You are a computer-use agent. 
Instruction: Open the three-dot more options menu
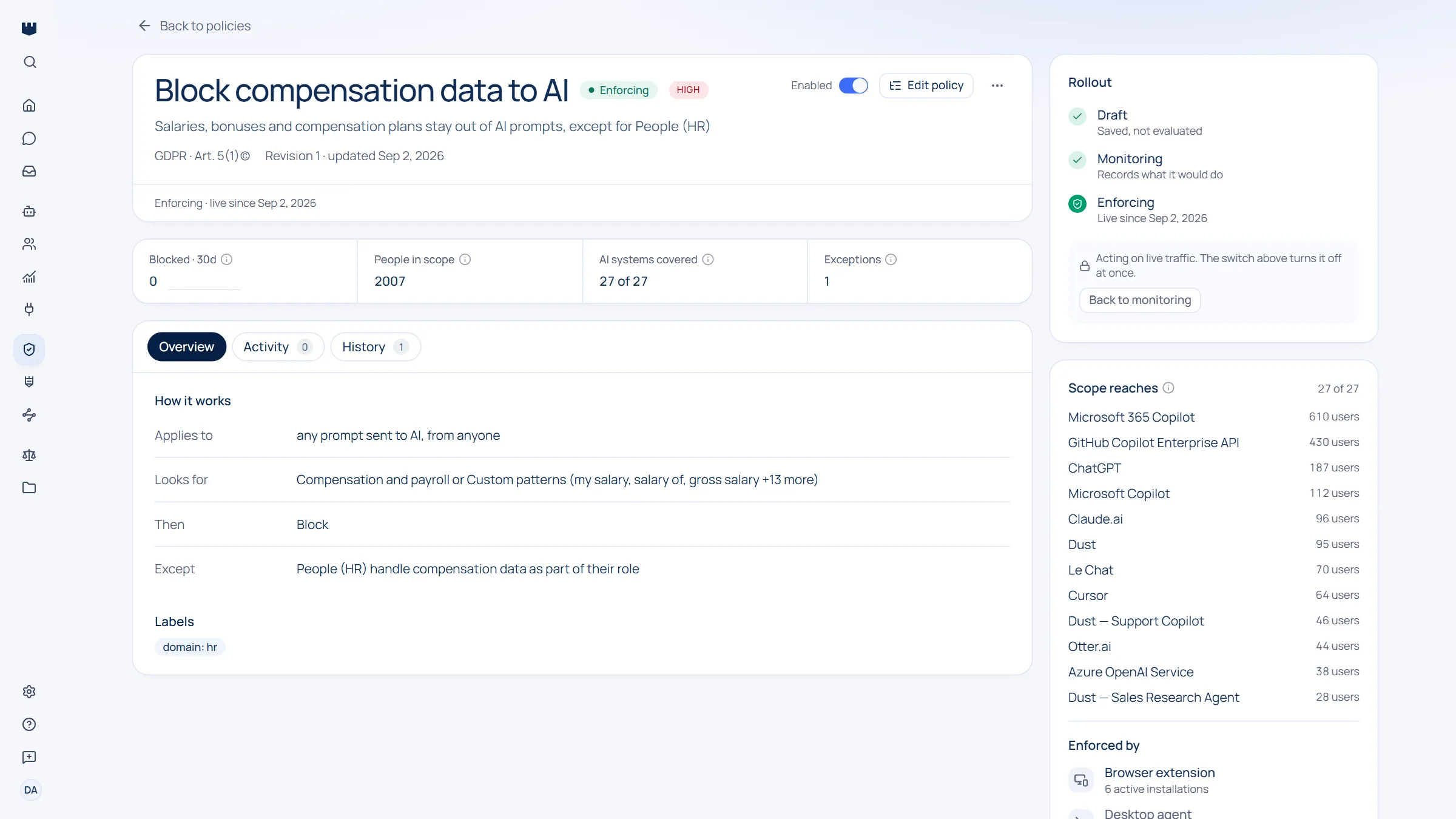(997, 86)
